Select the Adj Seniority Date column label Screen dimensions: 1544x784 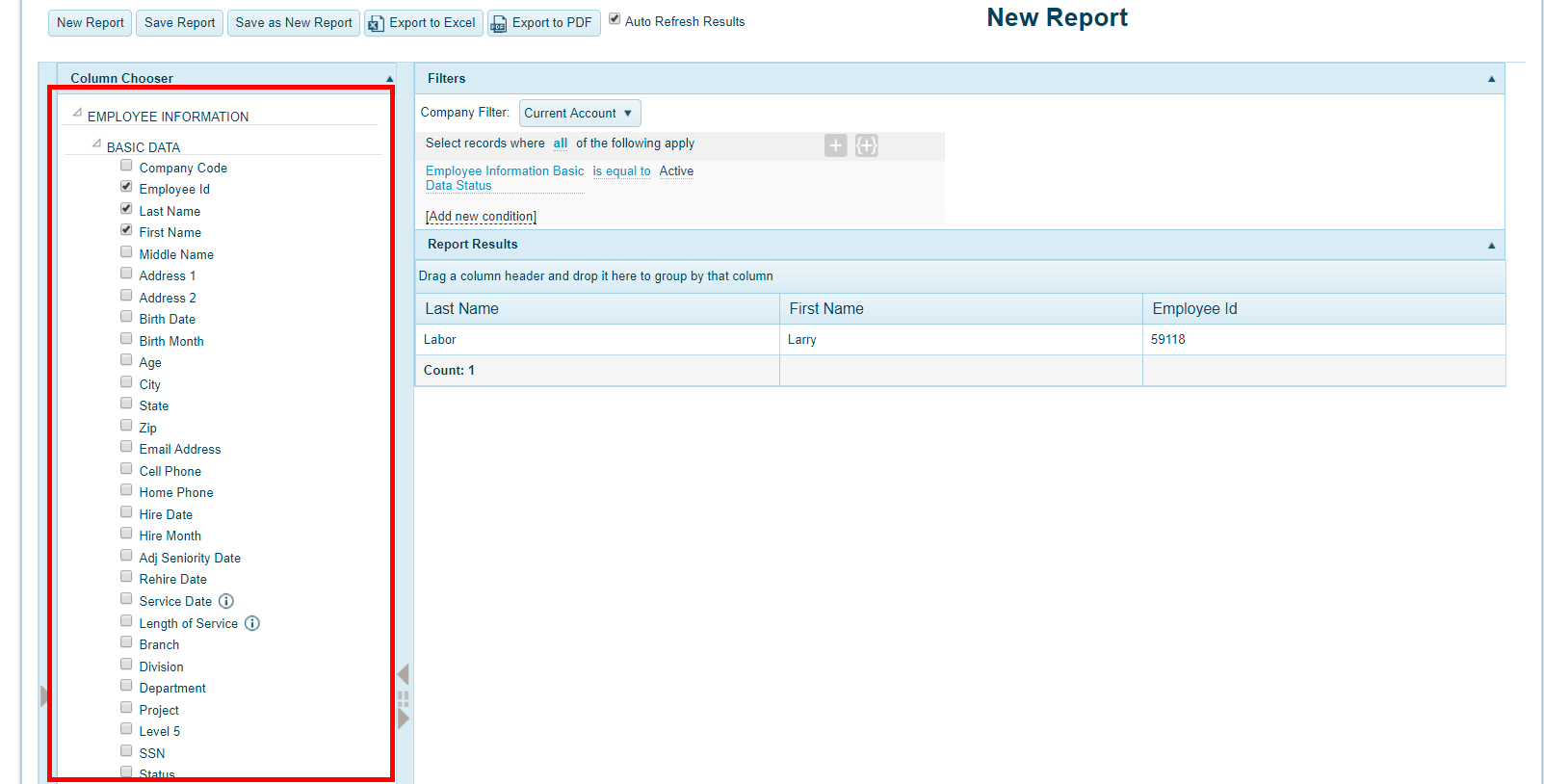(190, 559)
